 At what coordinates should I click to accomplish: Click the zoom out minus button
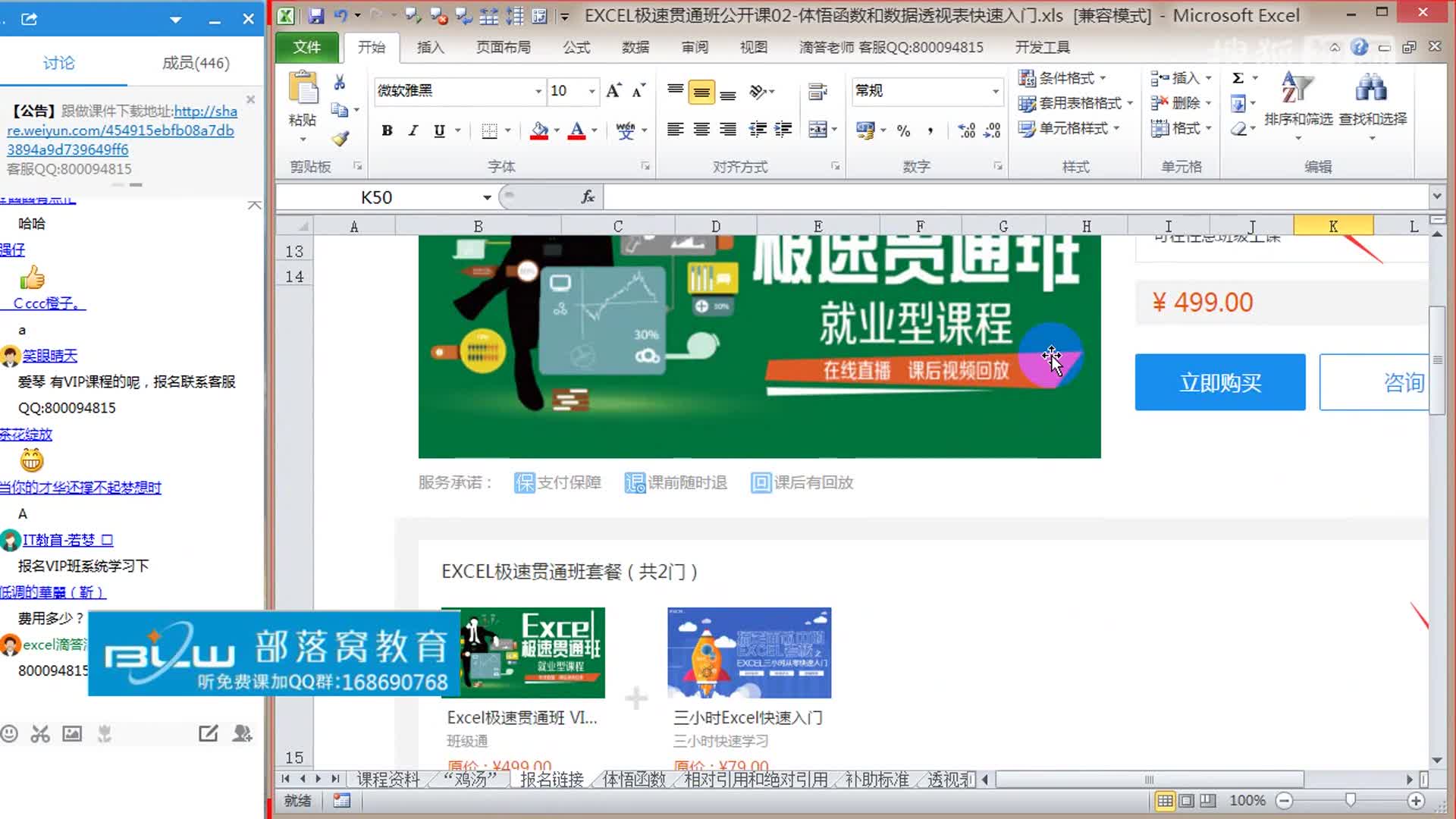pyautogui.click(x=1284, y=801)
